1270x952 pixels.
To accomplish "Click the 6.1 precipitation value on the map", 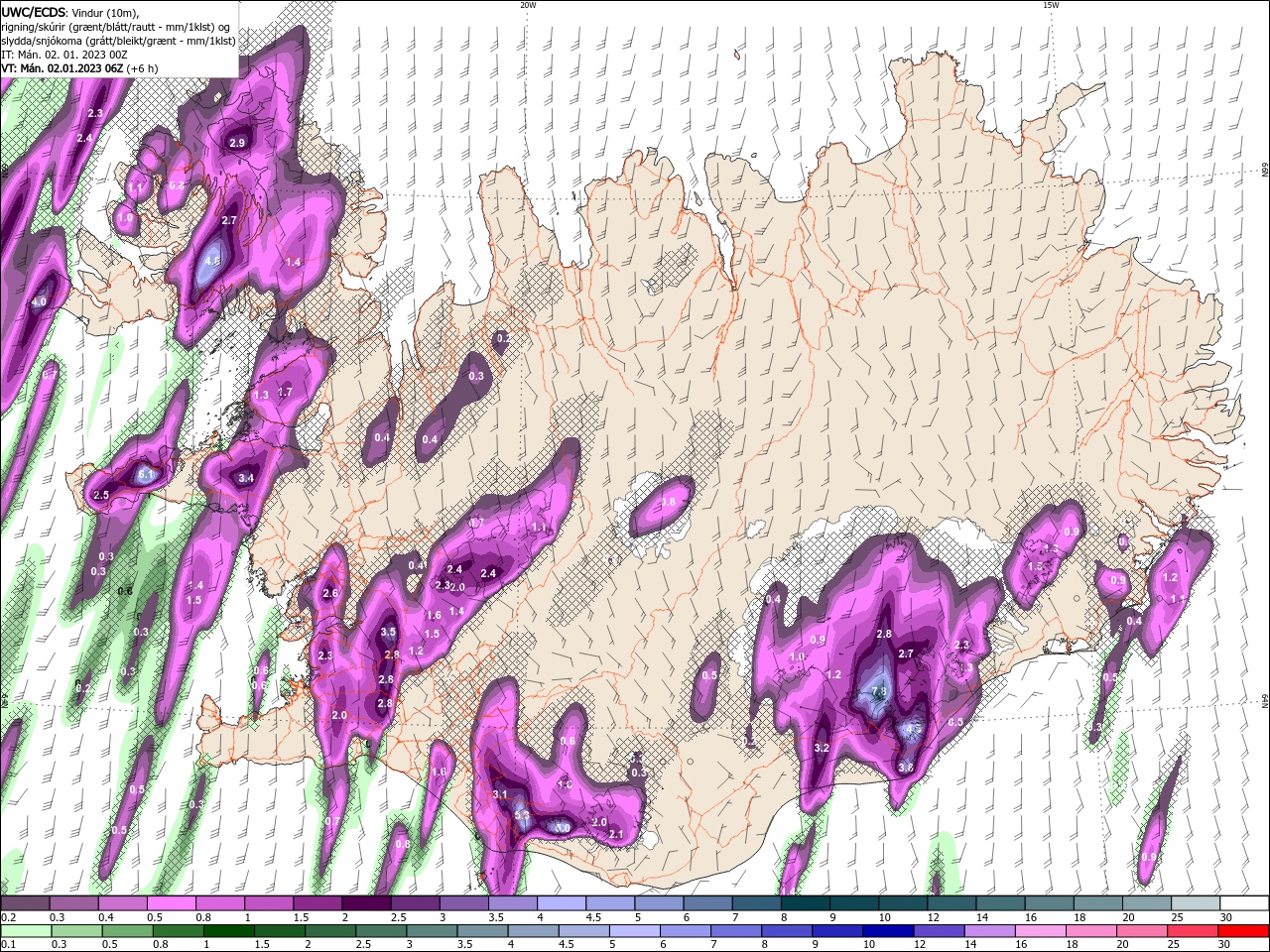I will click(145, 475).
